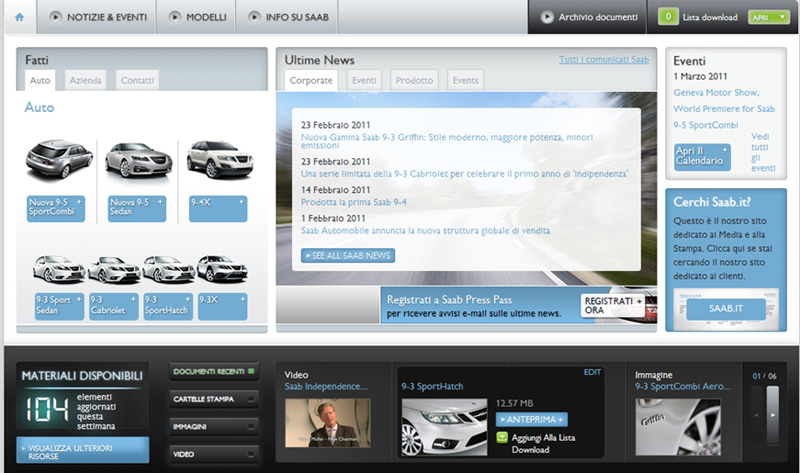The height and width of the screenshot is (473, 800).
Task: Open the Saab Independence video link
Action: click(x=326, y=387)
